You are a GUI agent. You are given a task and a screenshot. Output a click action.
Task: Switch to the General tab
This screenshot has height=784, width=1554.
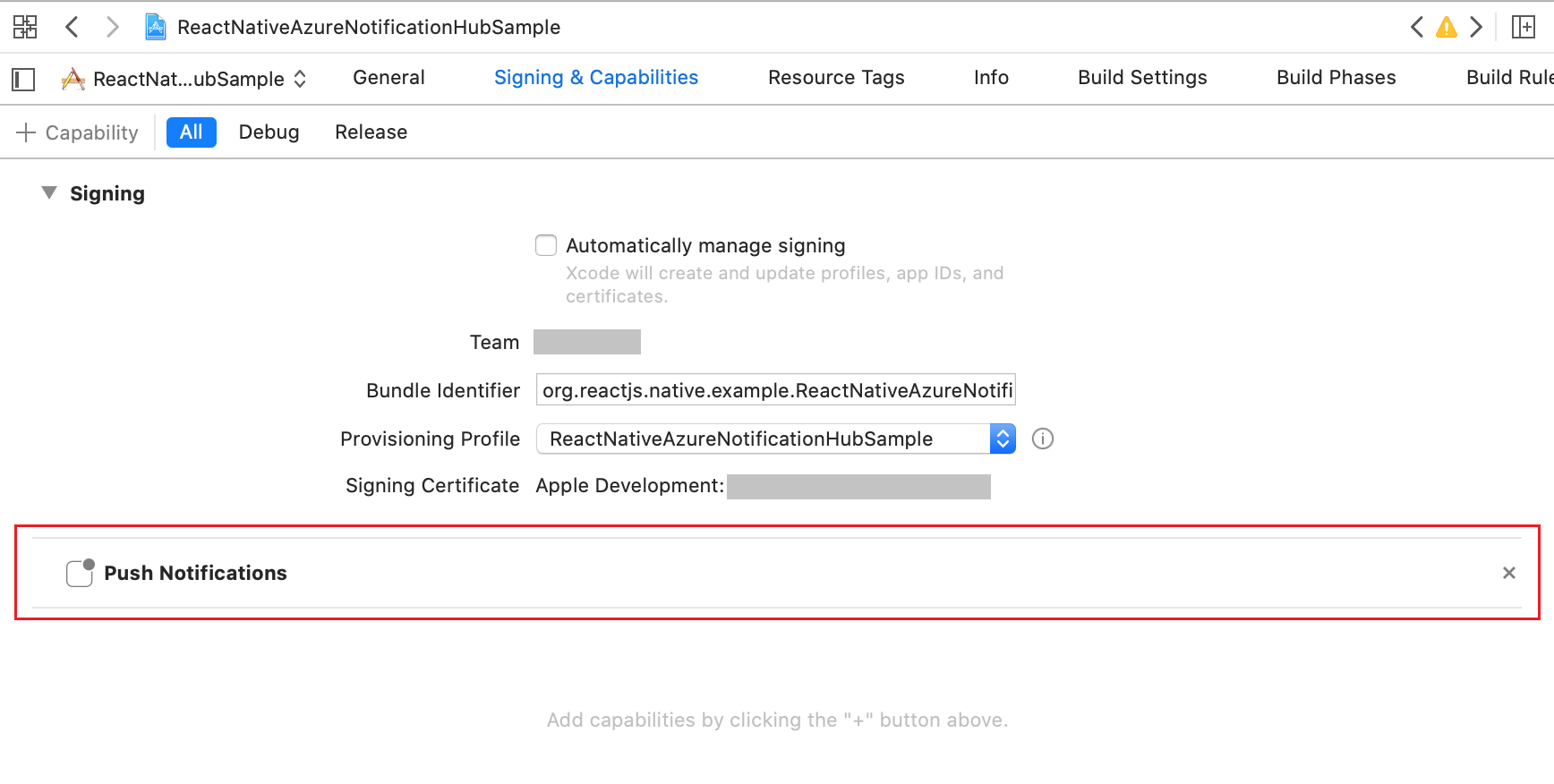click(388, 78)
